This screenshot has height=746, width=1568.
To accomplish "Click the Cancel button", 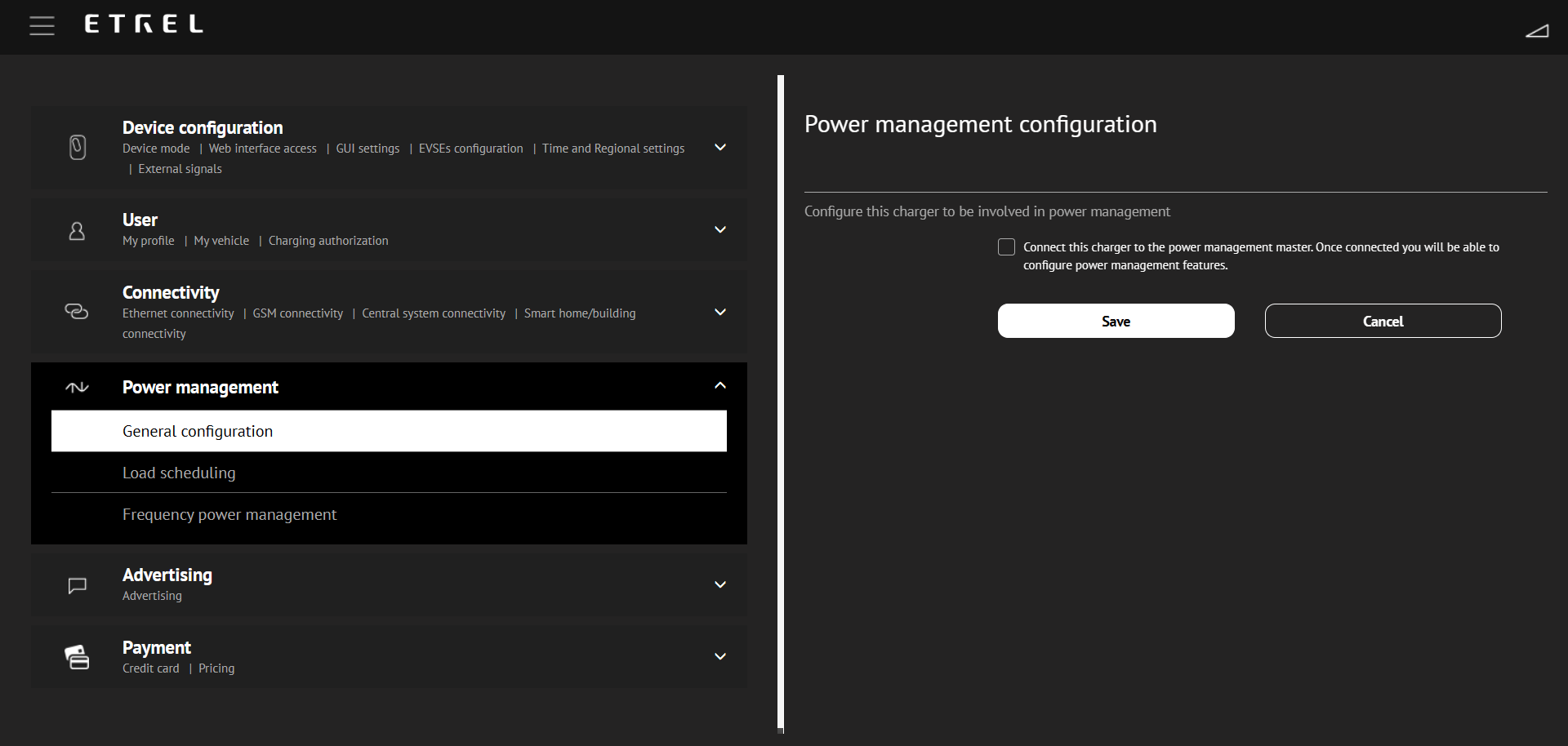I will pos(1383,321).
